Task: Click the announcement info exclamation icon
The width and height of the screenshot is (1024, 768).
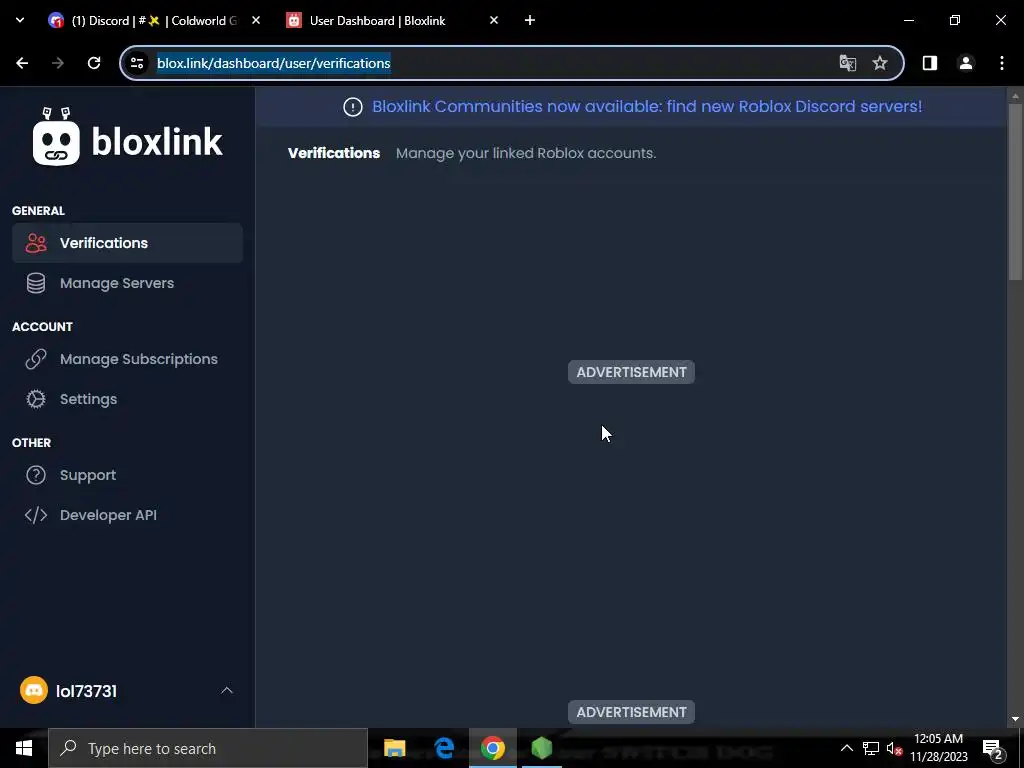Action: [353, 107]
